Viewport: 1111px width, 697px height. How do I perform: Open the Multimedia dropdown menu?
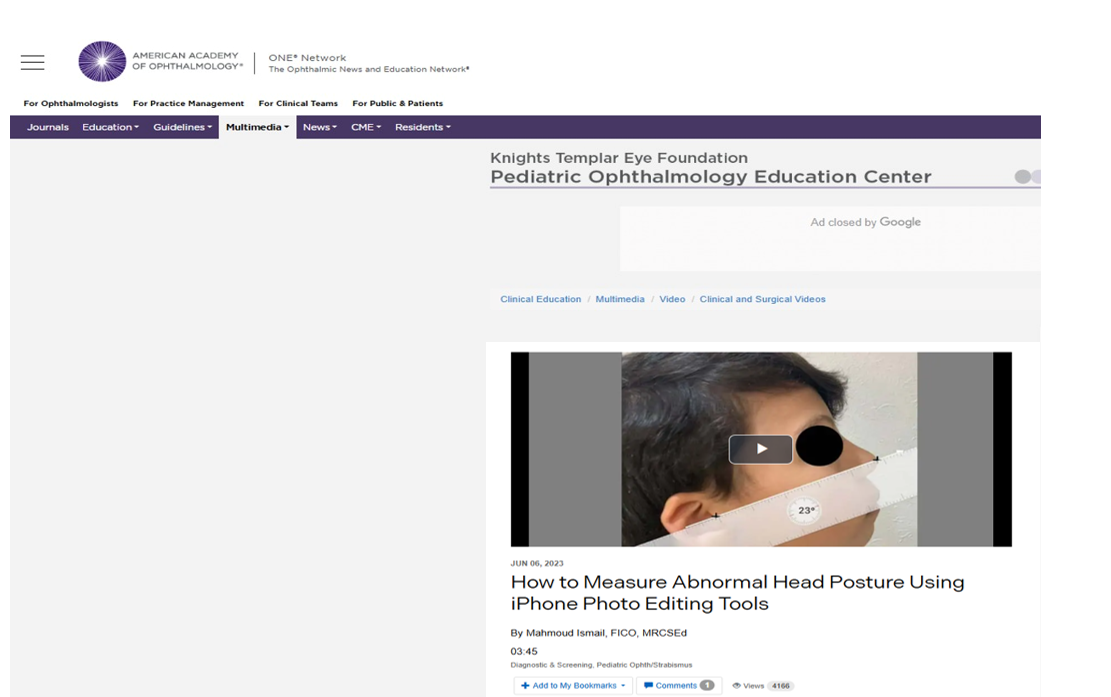click(257, 128)
